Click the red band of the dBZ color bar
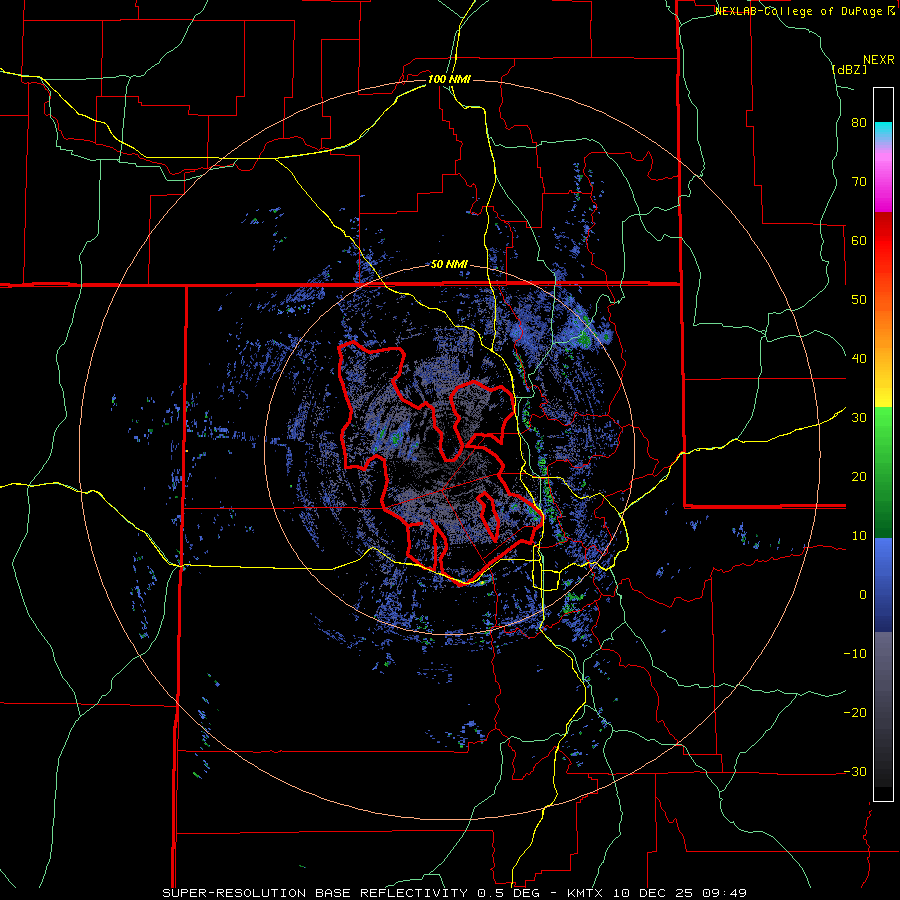The width and height of the screenshot is (900, 900). pyautogui.click(x=883, y=241)
